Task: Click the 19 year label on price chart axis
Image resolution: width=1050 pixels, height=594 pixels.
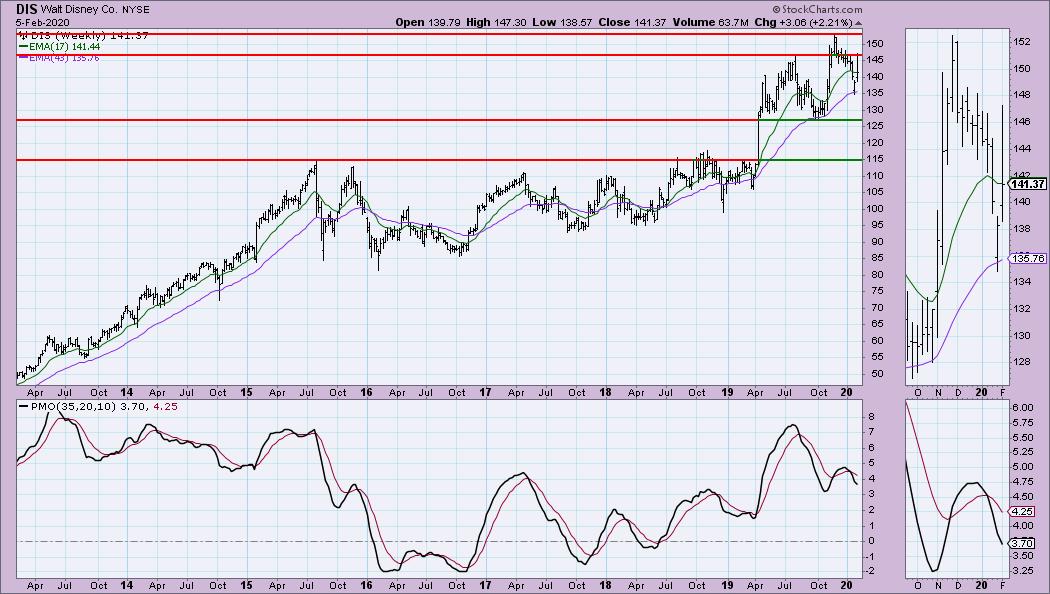Action: (x=727, y=392)
